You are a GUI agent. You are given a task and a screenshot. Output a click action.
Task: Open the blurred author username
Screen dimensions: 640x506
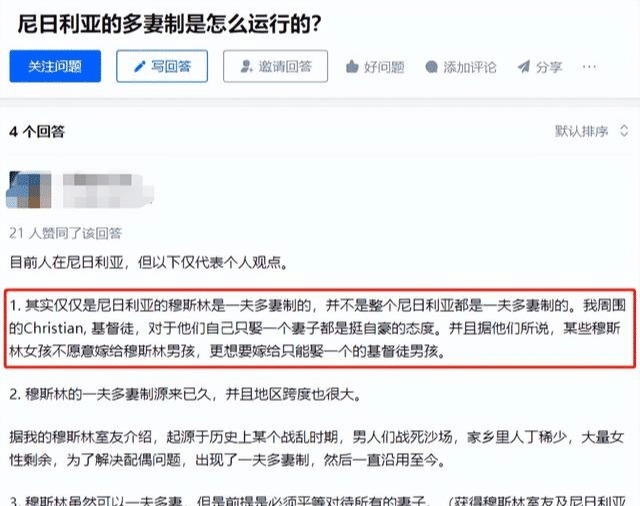[x=108, y=190]
